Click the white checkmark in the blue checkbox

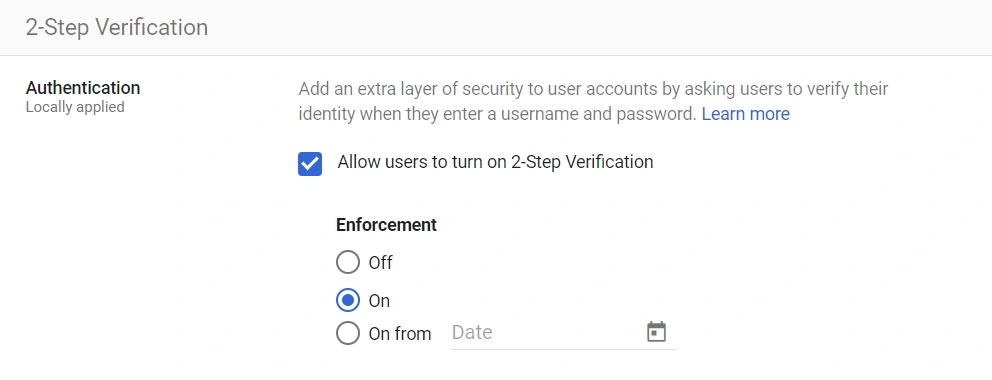click(x=310, y=164)
